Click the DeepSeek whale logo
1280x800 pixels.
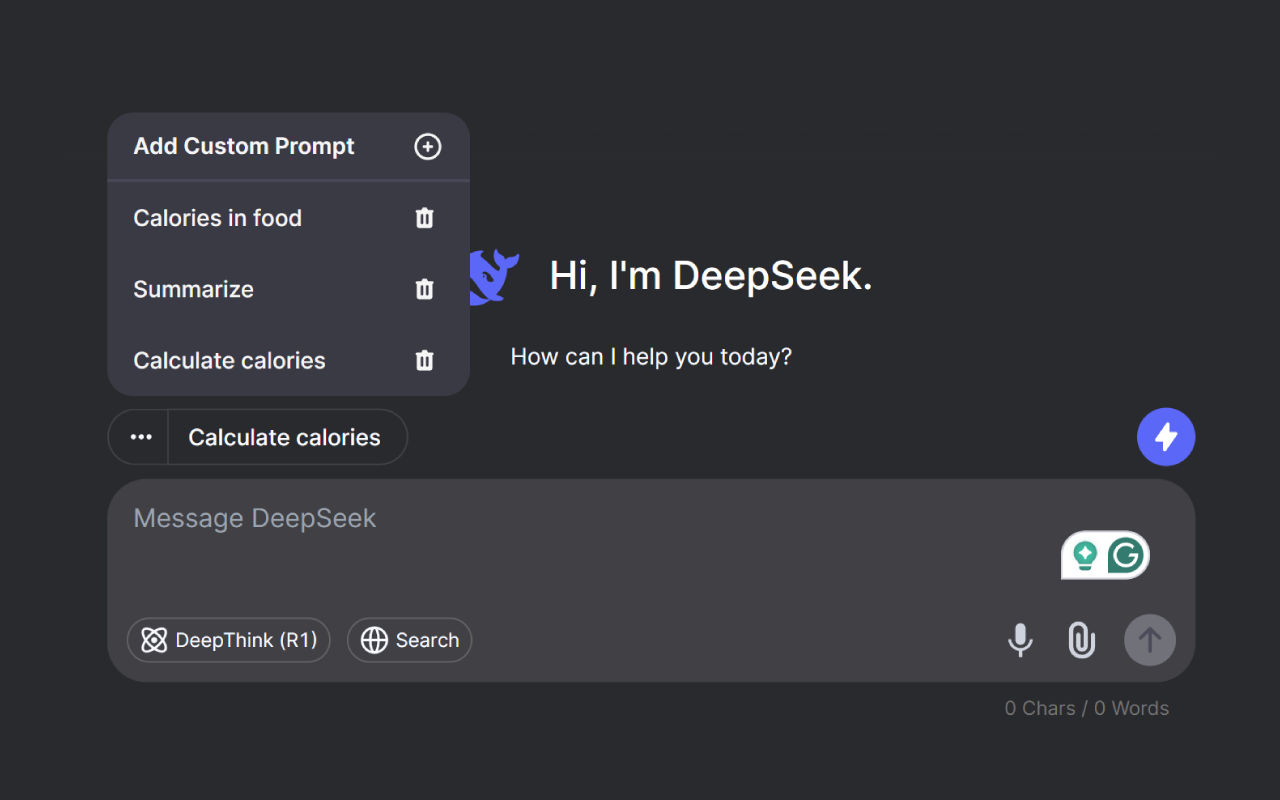494,277
